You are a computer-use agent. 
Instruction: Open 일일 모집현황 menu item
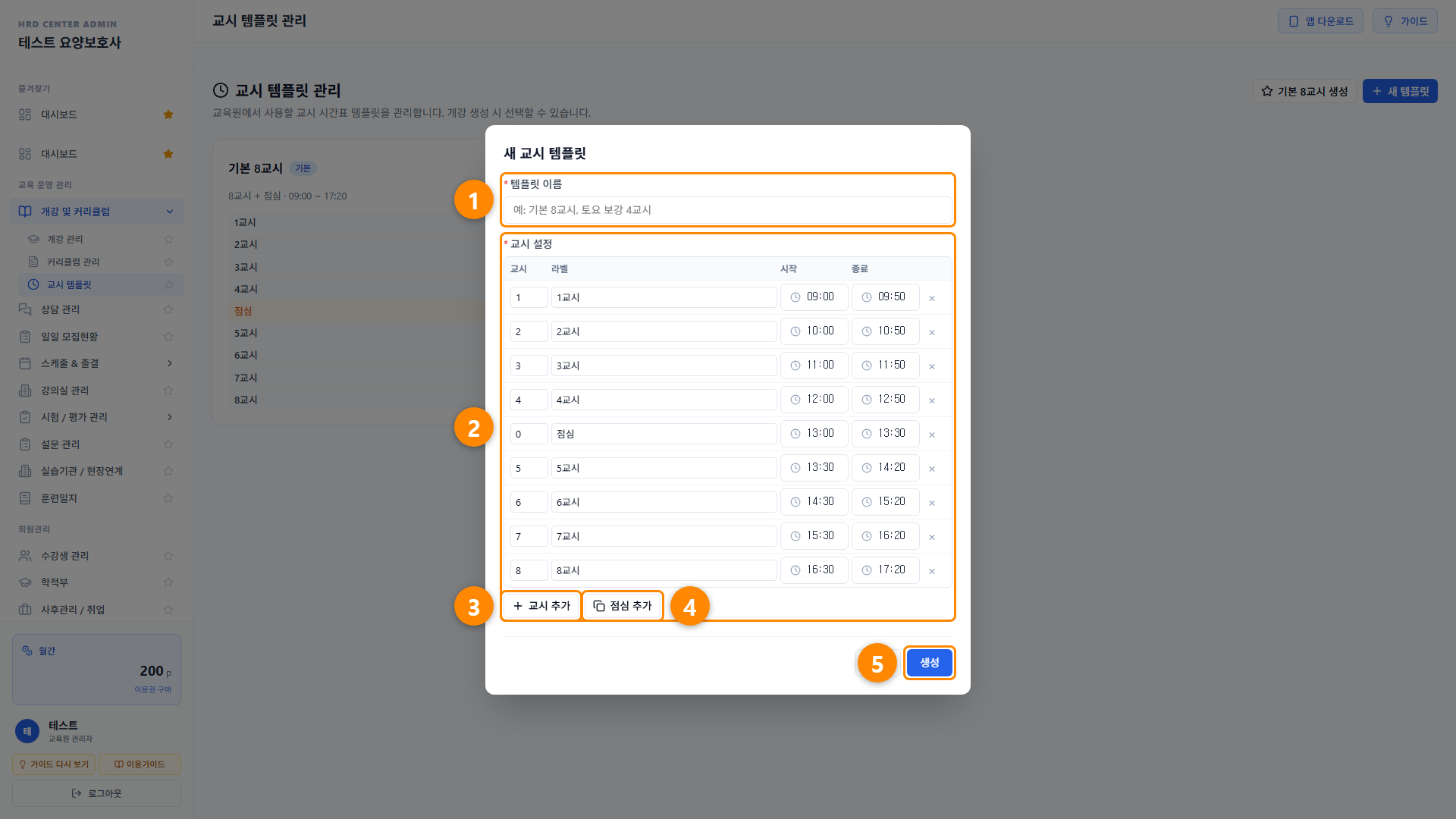tap(96, 337)
